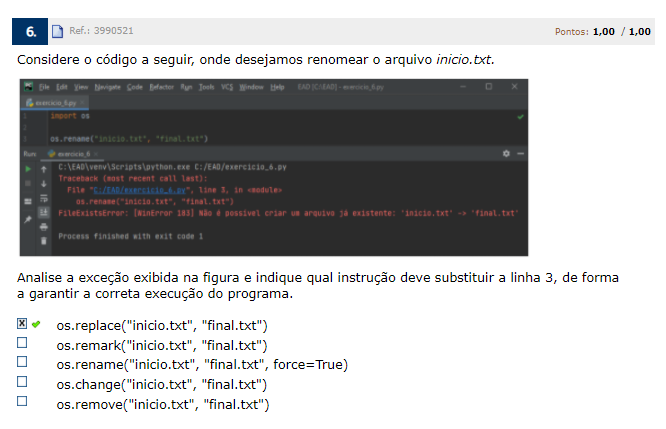The image size is (666, 429).
Task: Choose the os.remove answer checkbox
Action: pyautogui.click(x=22, y=402)
